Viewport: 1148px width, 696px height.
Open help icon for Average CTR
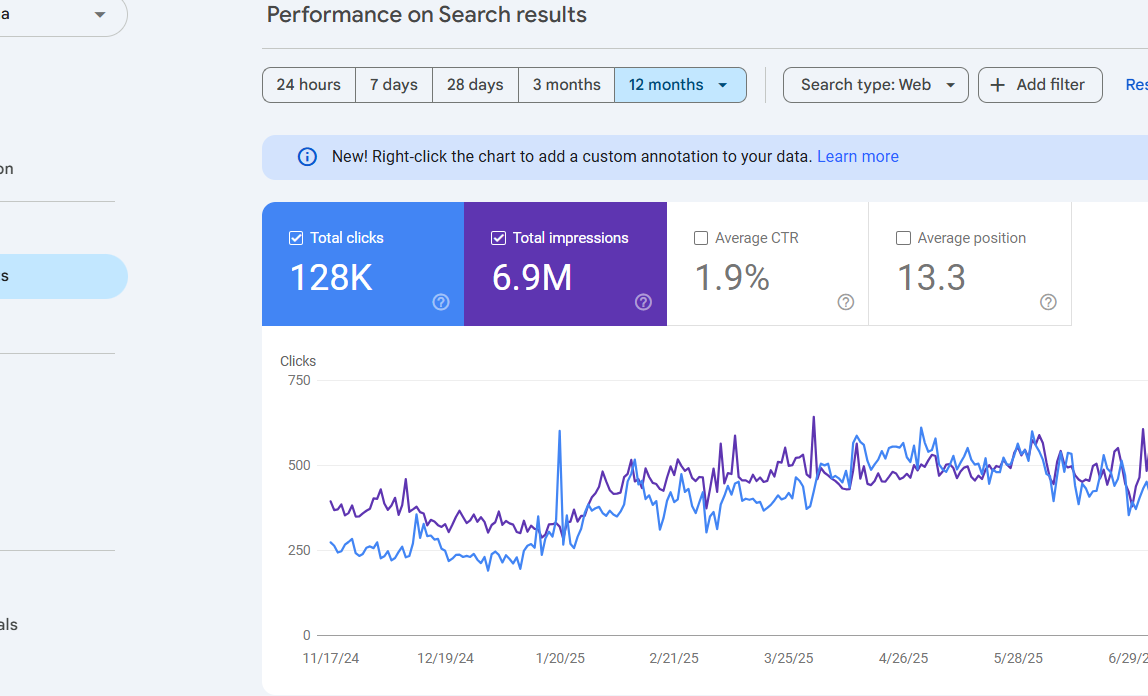pyautogui.click(x=845, y=302)
